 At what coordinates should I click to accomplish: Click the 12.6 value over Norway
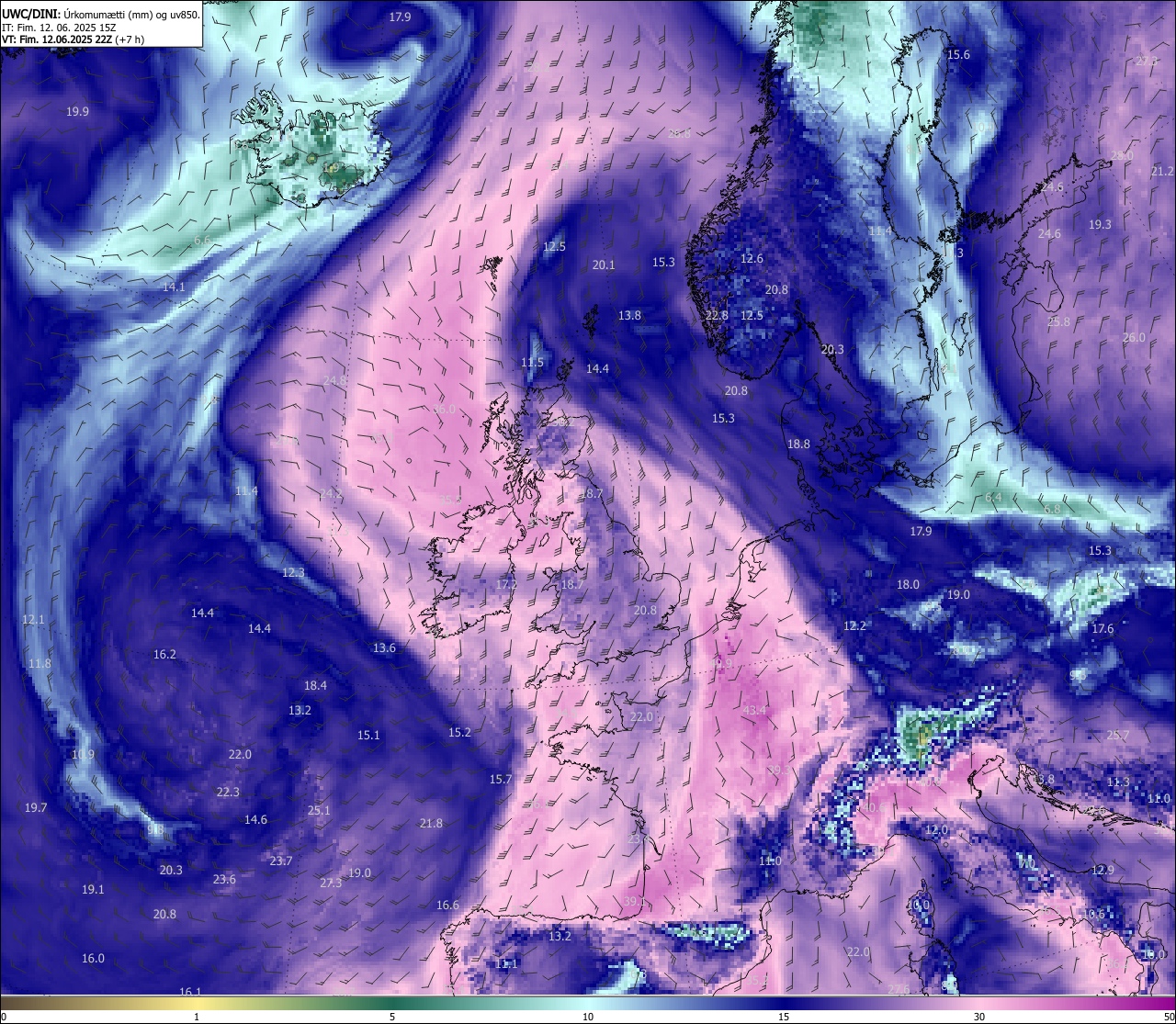tap(752, 259)
